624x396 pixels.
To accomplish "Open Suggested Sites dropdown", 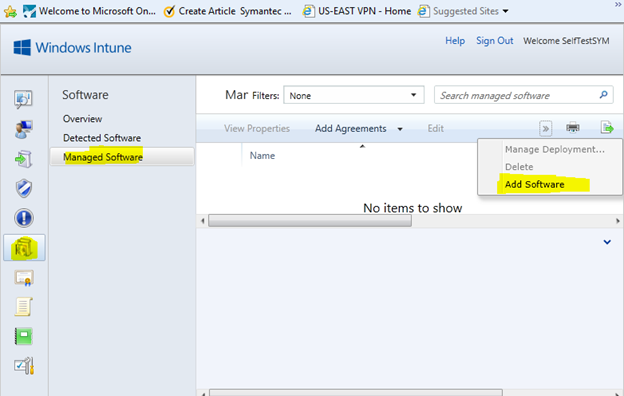I will [x=463, y=11].
